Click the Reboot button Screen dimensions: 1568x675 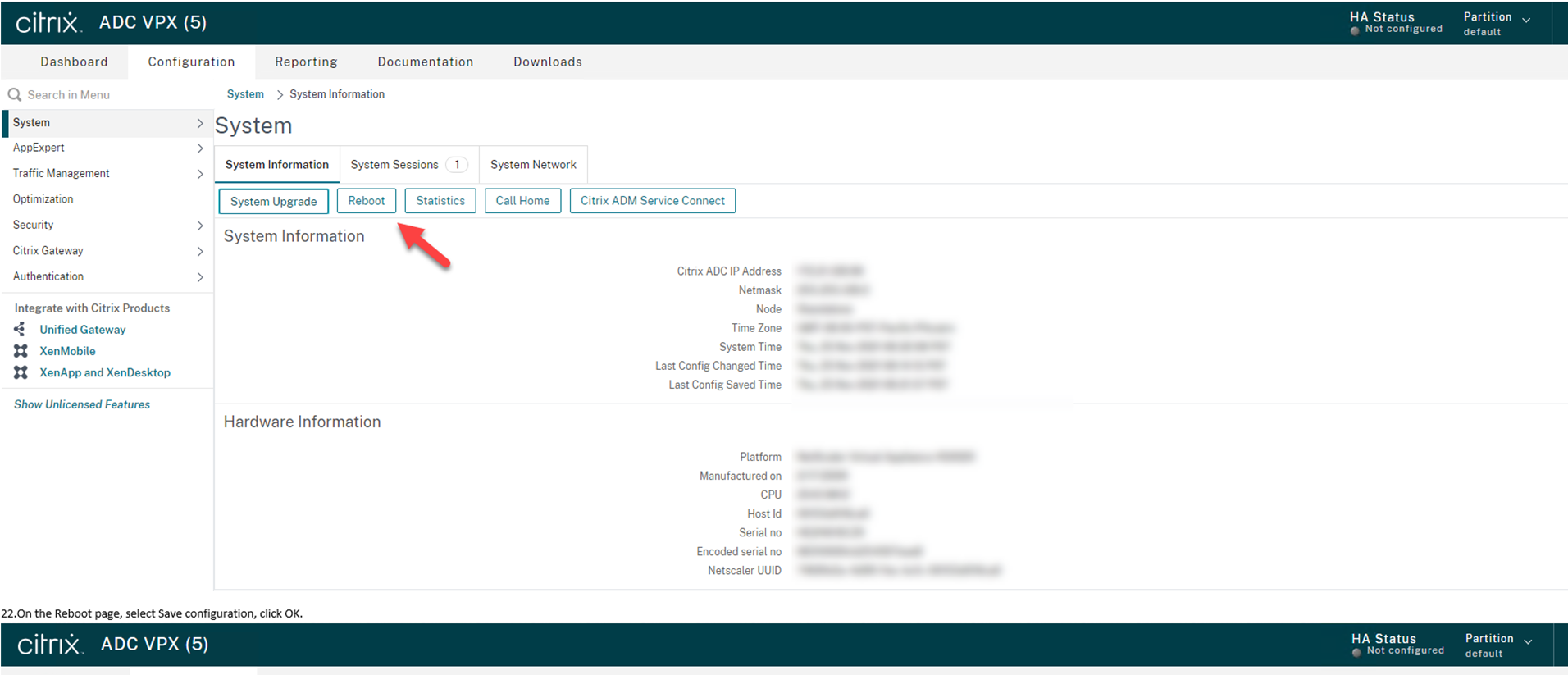pyautogui.click(x=366, y=201)
